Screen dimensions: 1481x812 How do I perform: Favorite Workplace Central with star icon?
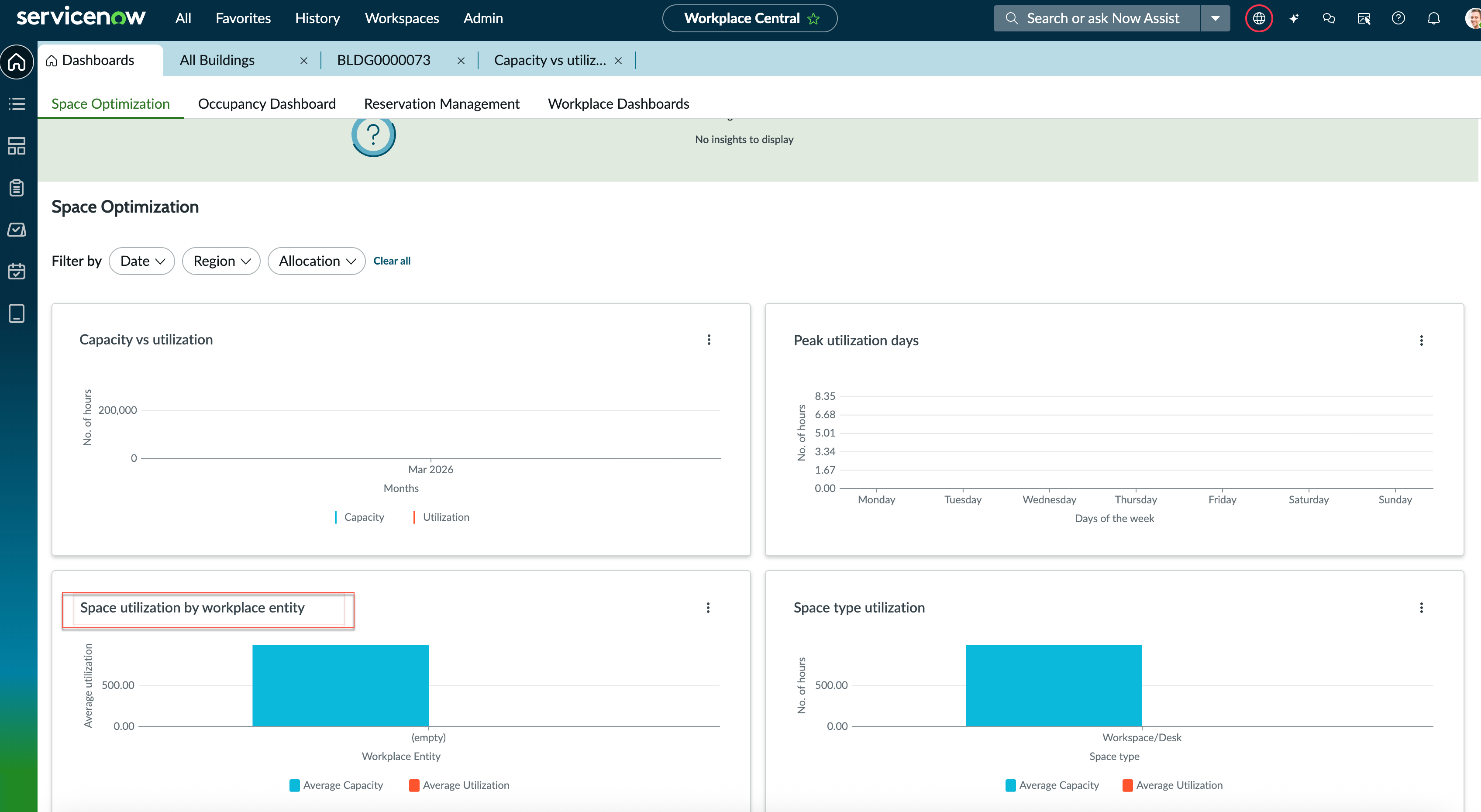click(813, 18)
